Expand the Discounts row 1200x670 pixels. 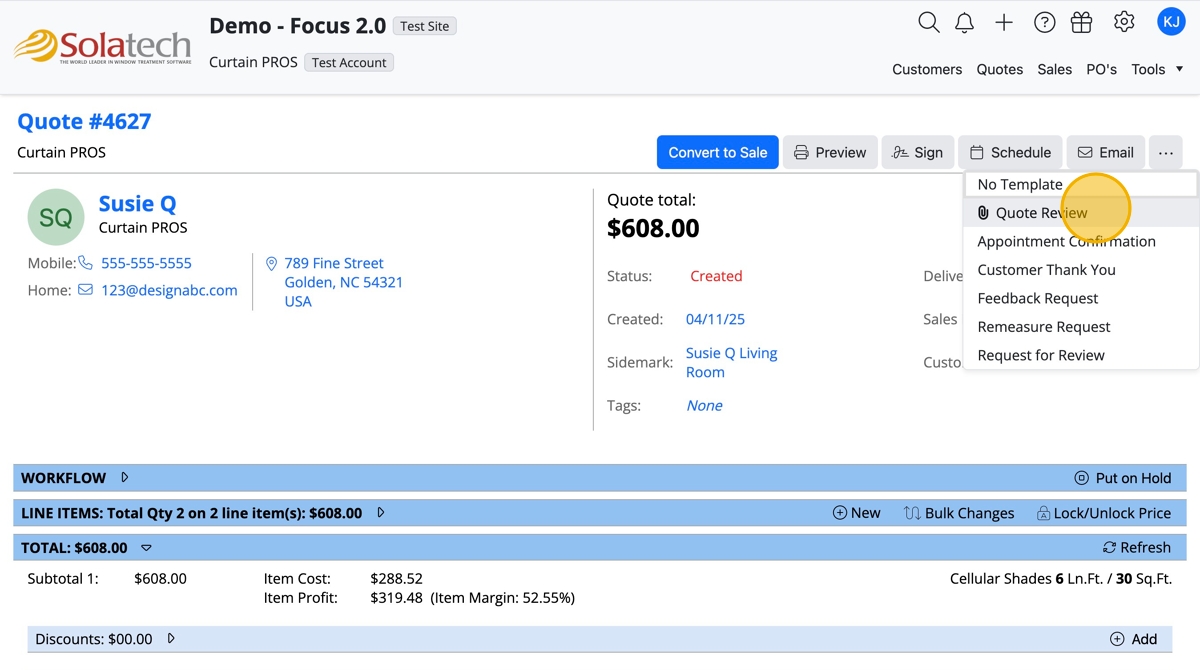point(171,639)
